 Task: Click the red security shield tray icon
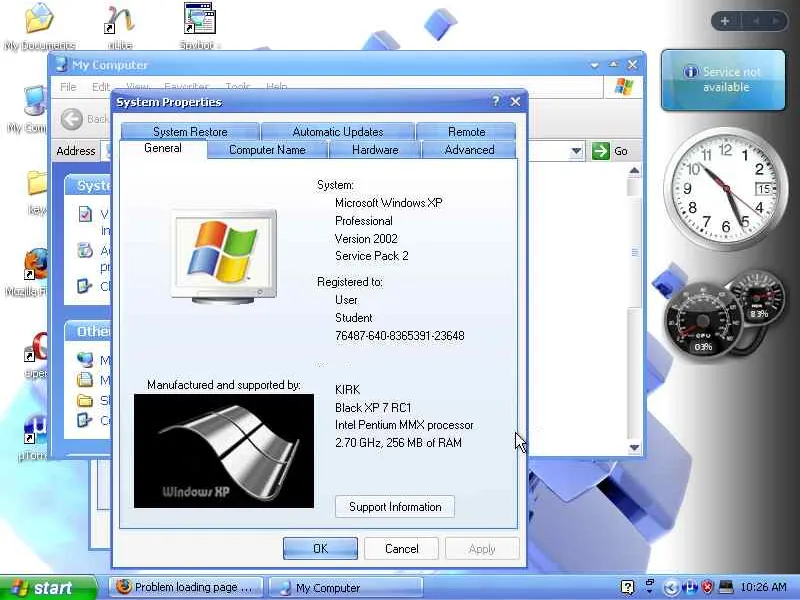point(707,588)
